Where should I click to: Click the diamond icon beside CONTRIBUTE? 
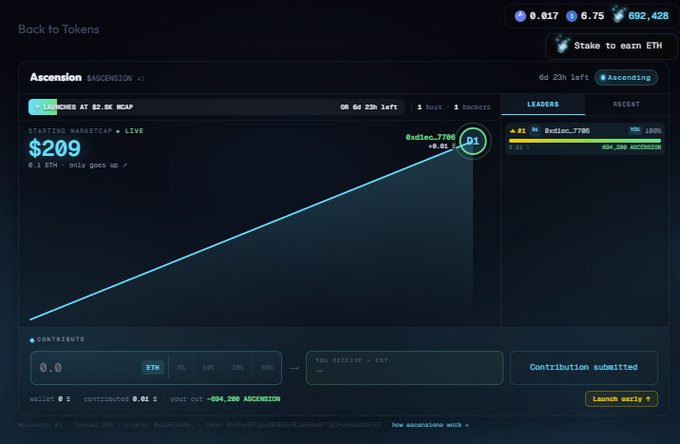click(32, 340)
